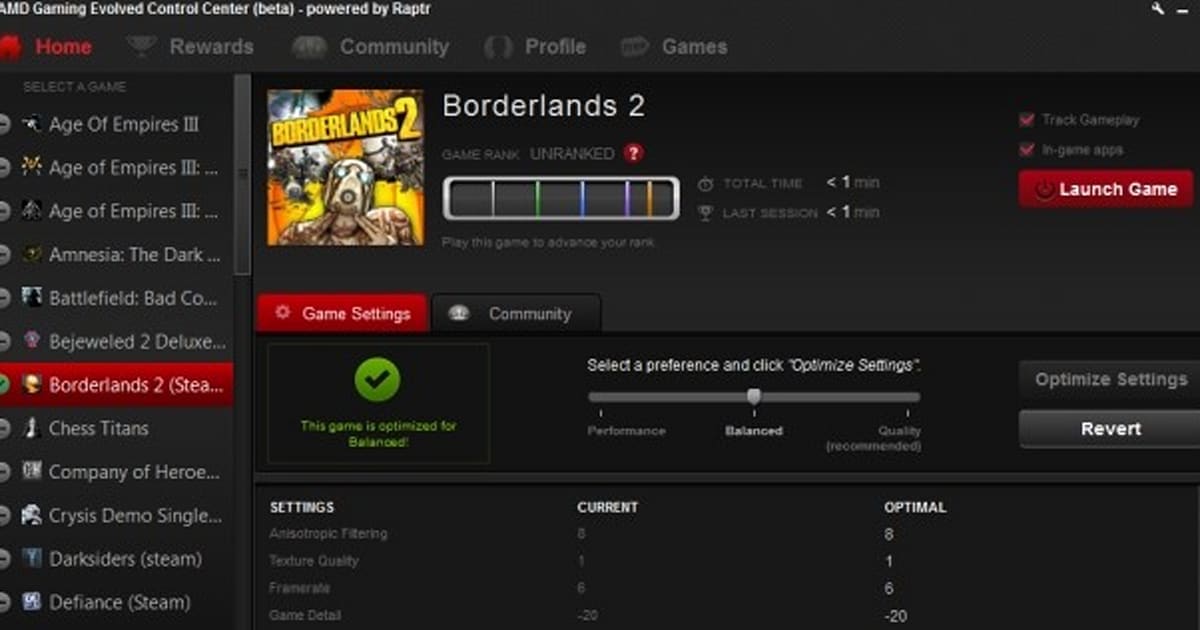Image resolution: width=1200 pixels, height=630 pixels.
Task: Click the game rank progress bar
Action: [561, 198]
